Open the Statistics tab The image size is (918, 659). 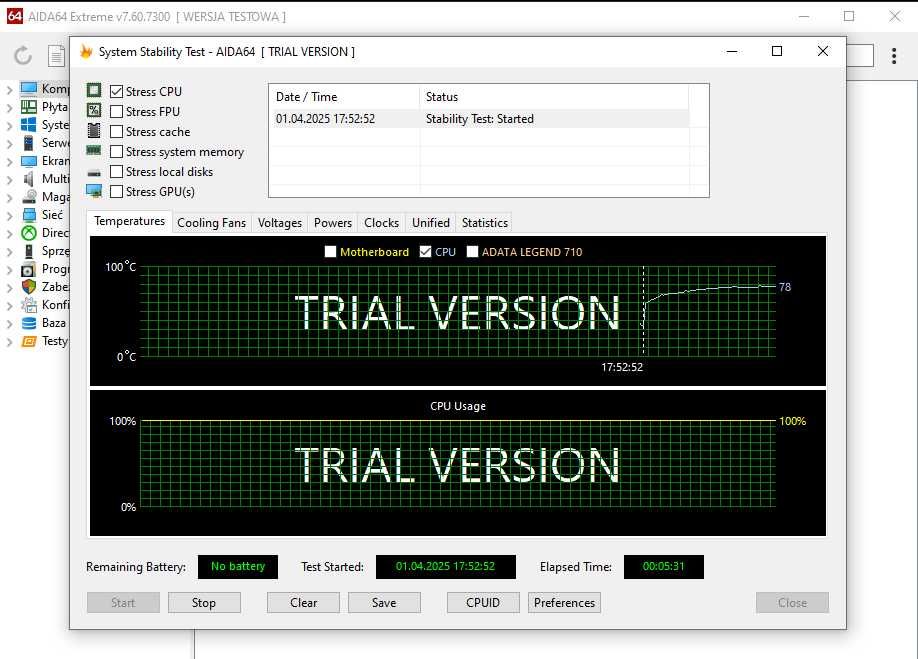tap(485, 223)
